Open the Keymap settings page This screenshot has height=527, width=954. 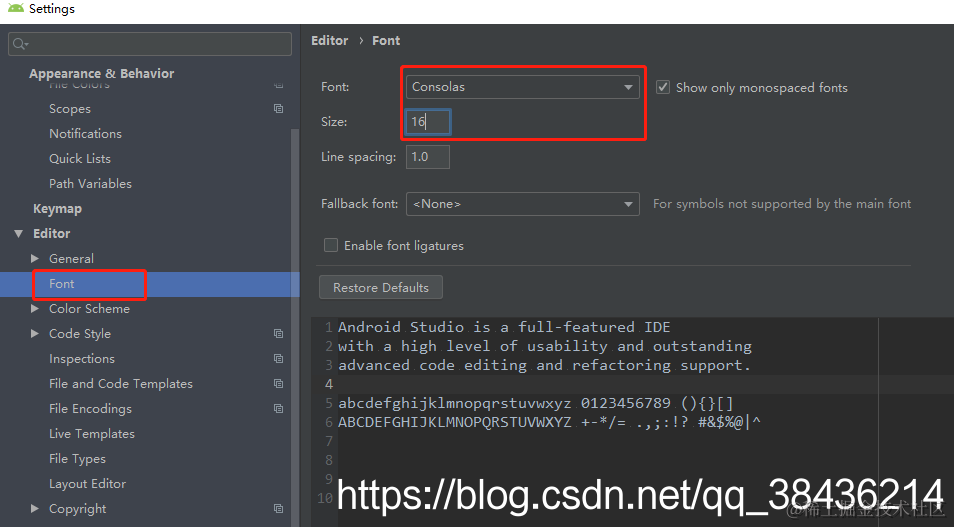click(57, 209)
